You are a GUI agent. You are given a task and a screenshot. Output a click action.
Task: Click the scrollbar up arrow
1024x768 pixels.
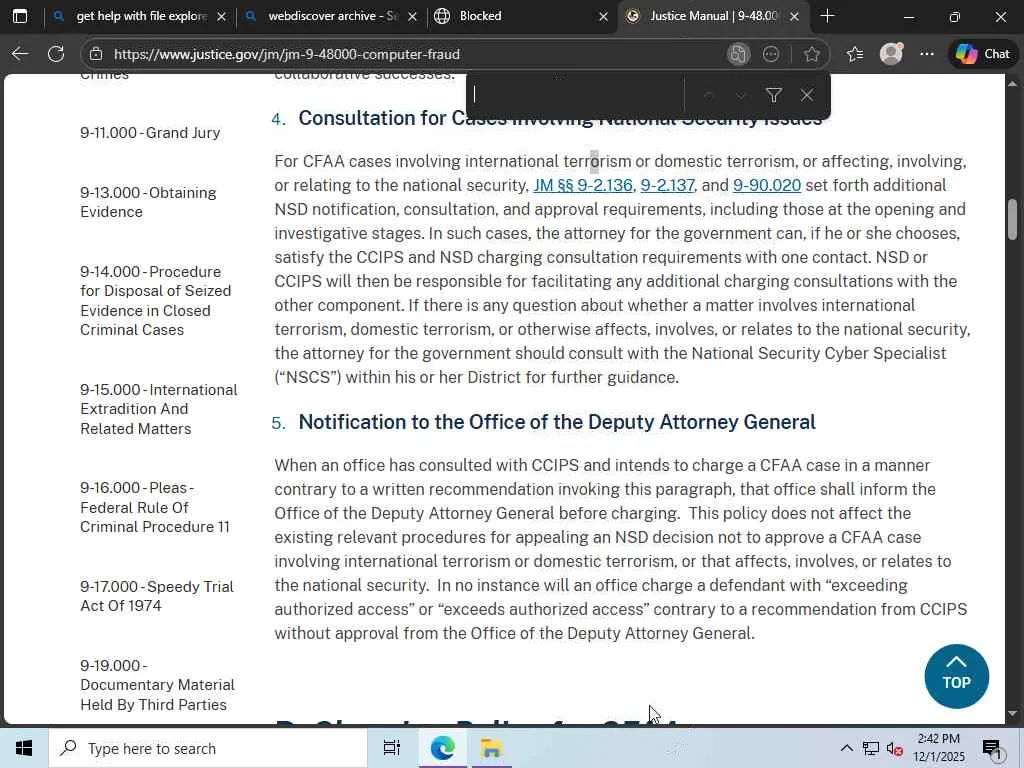click(x=1013, y=83)
